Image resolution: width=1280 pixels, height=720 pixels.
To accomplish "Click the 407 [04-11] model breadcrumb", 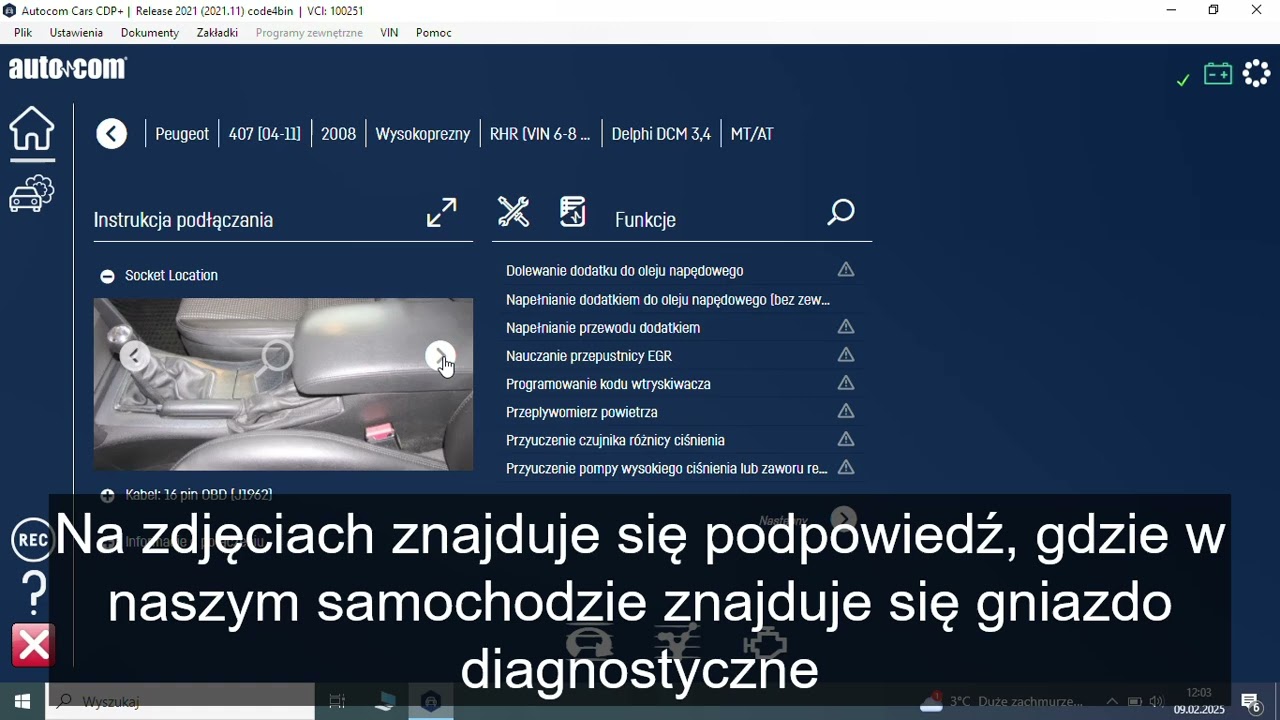I will point(264,134).
